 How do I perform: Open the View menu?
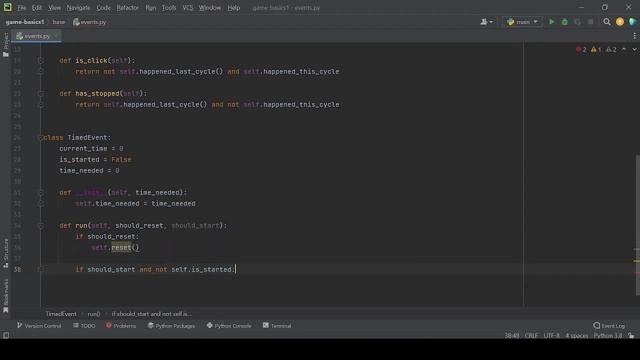54,8
